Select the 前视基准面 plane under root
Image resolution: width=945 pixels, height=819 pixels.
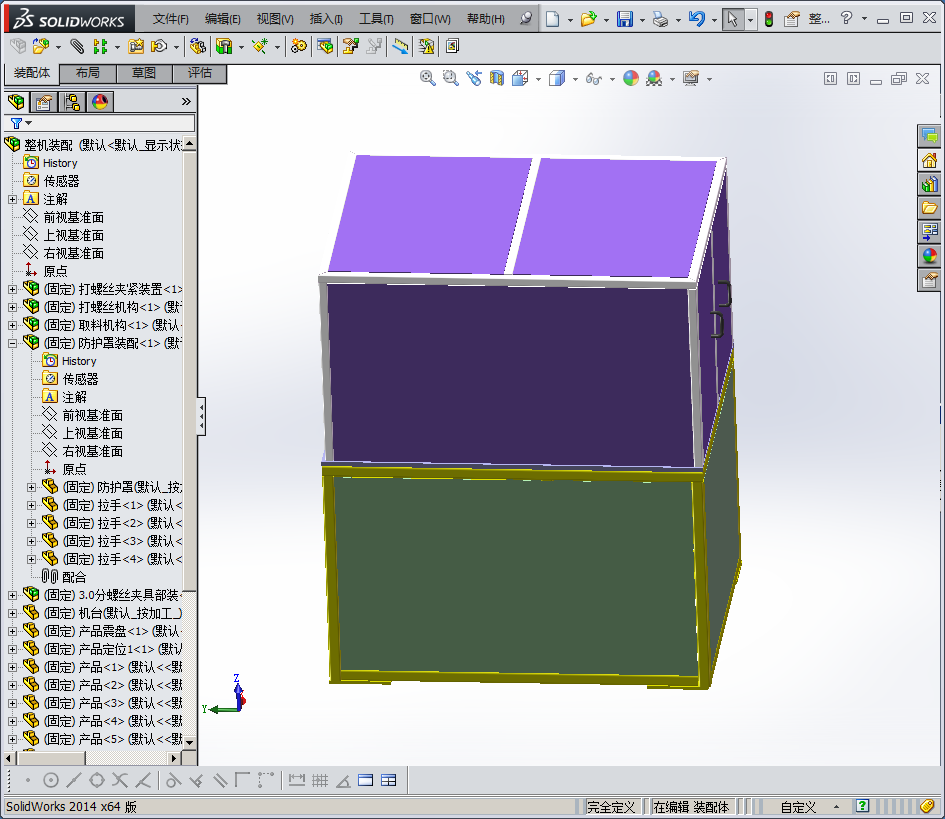[74, 217]
